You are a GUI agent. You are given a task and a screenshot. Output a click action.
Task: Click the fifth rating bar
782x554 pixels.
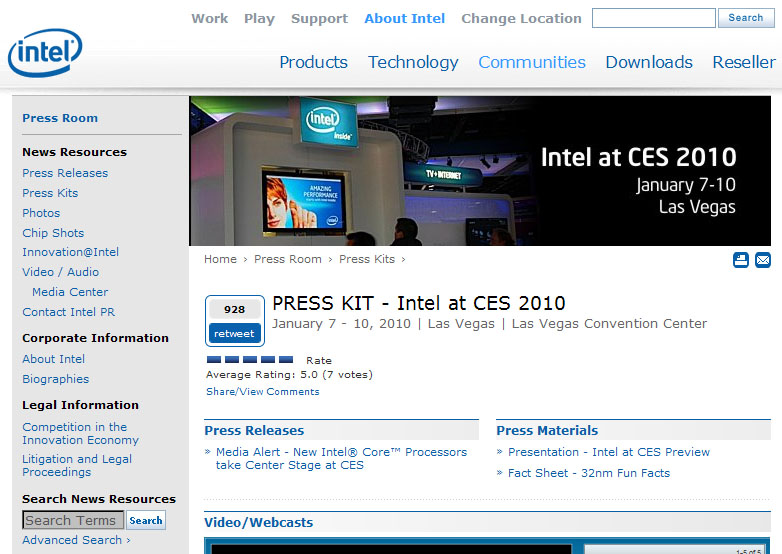(286, 360)
